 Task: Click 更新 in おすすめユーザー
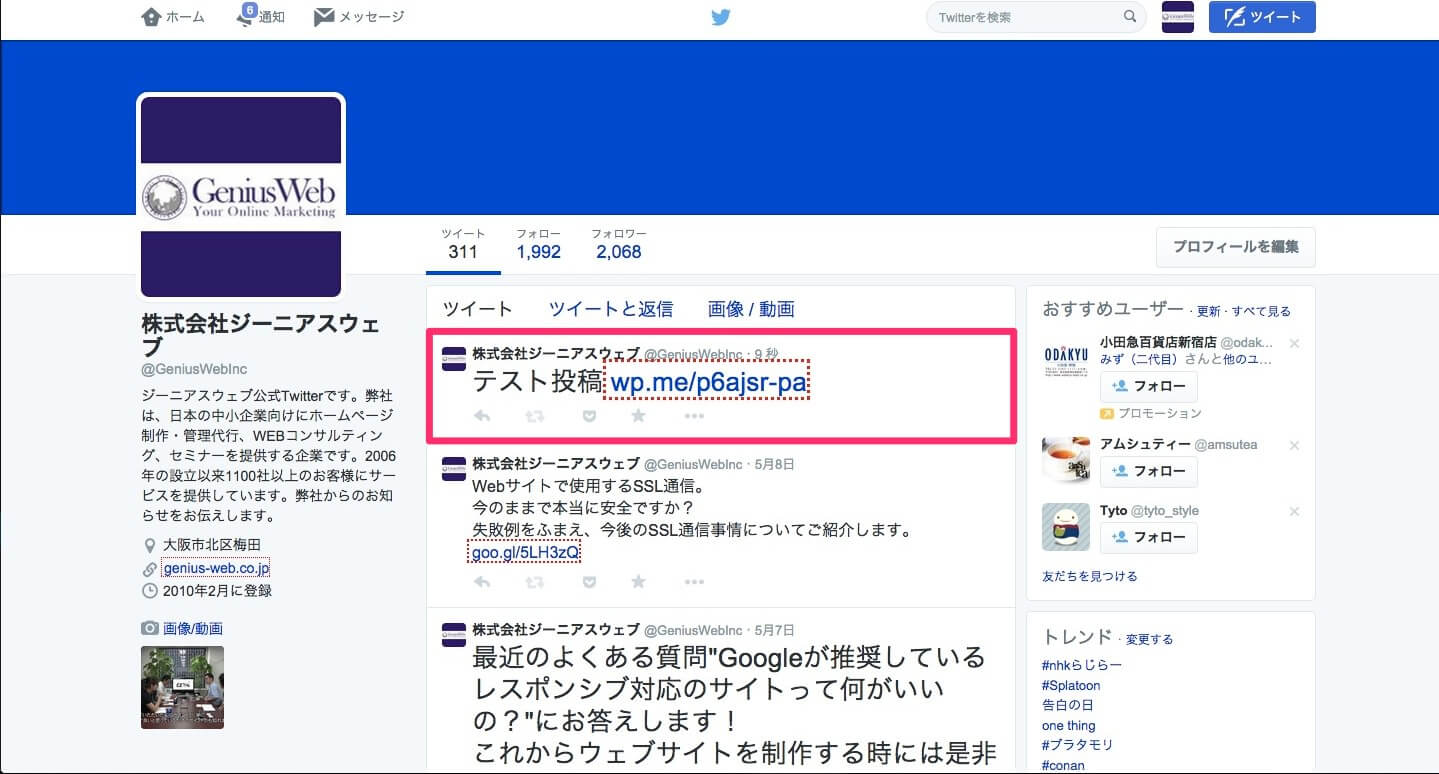1208,311
